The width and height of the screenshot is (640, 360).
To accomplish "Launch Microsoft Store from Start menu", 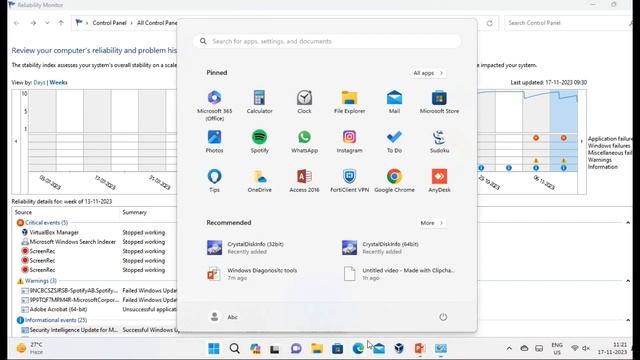I will [x=439, y=102].
